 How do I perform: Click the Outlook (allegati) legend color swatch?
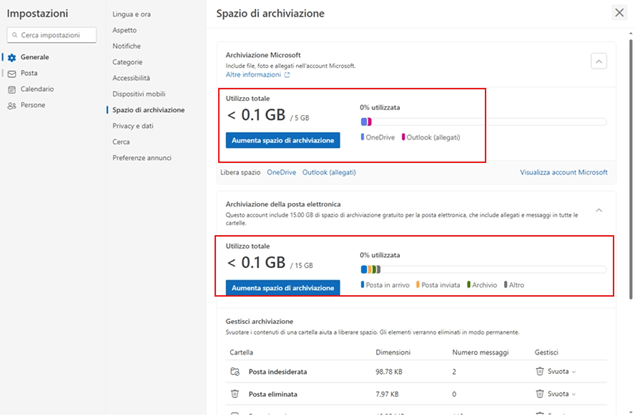click(x=403, y=137)
